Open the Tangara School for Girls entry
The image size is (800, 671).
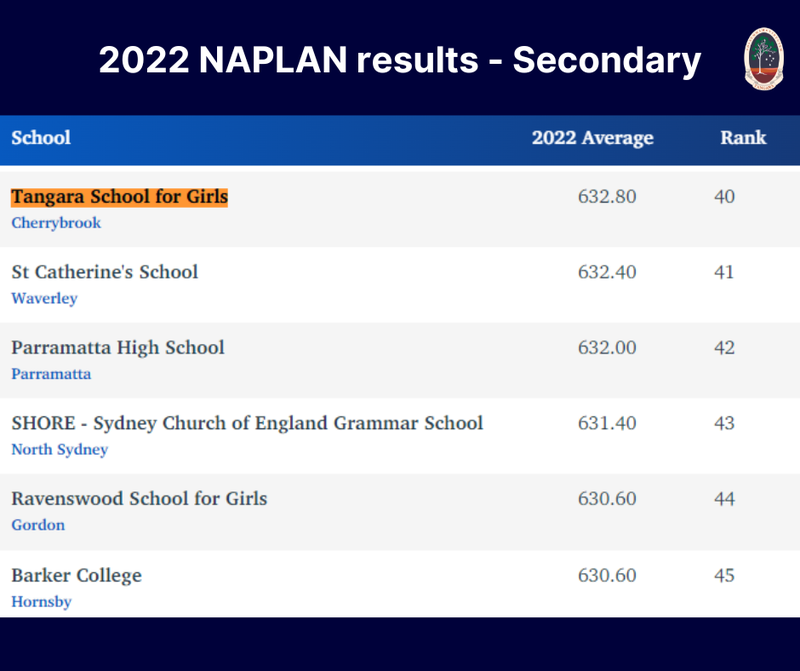coord(119,196)
